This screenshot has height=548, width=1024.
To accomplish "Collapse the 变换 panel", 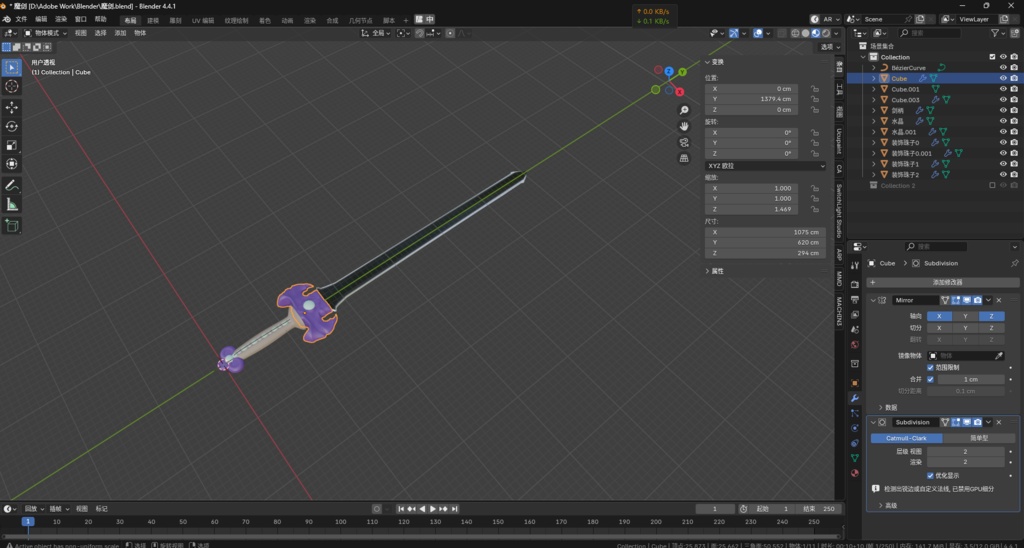I will [714, 62].
